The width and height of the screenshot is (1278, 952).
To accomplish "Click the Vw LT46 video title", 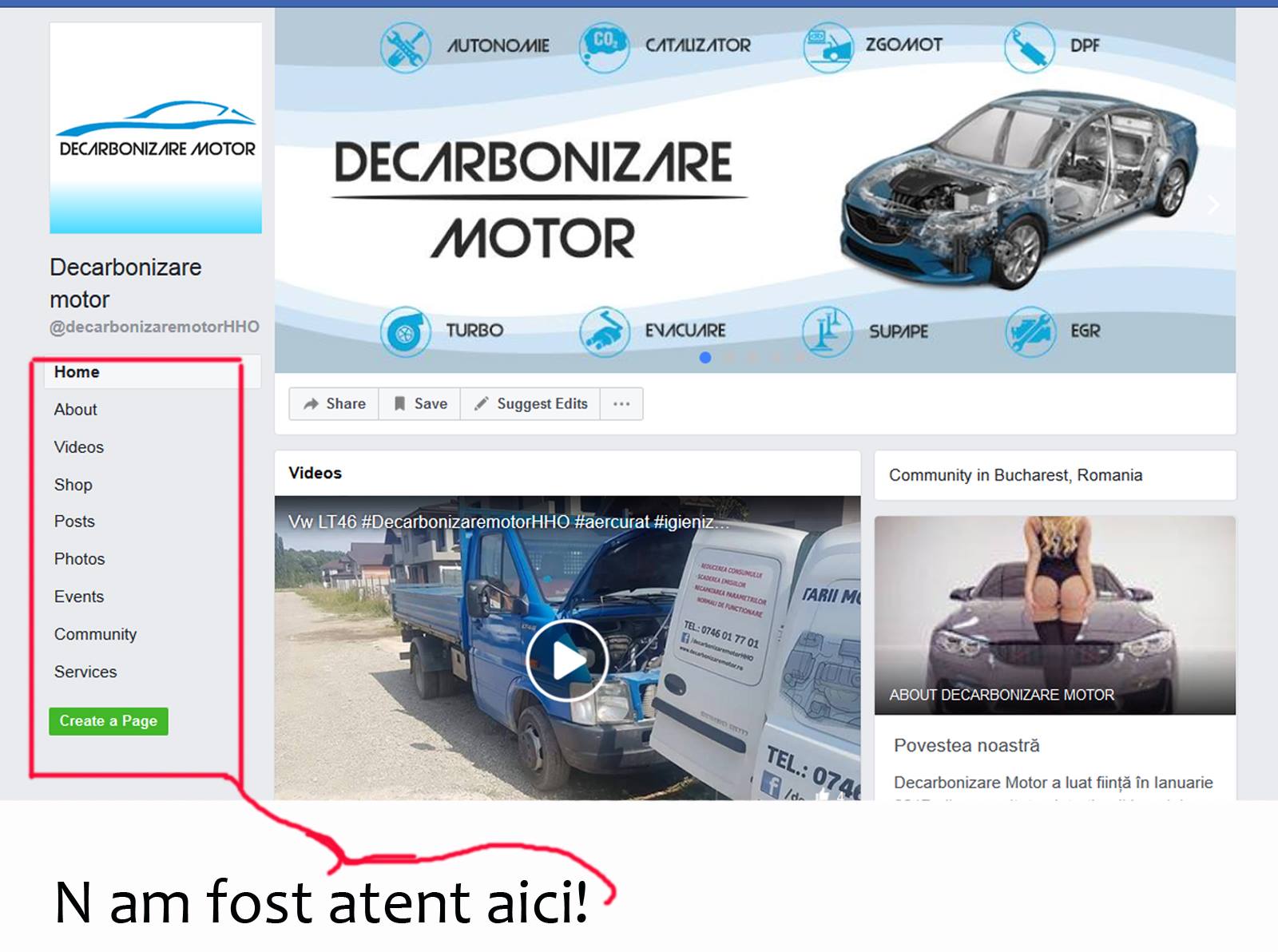I will [509, 522].
